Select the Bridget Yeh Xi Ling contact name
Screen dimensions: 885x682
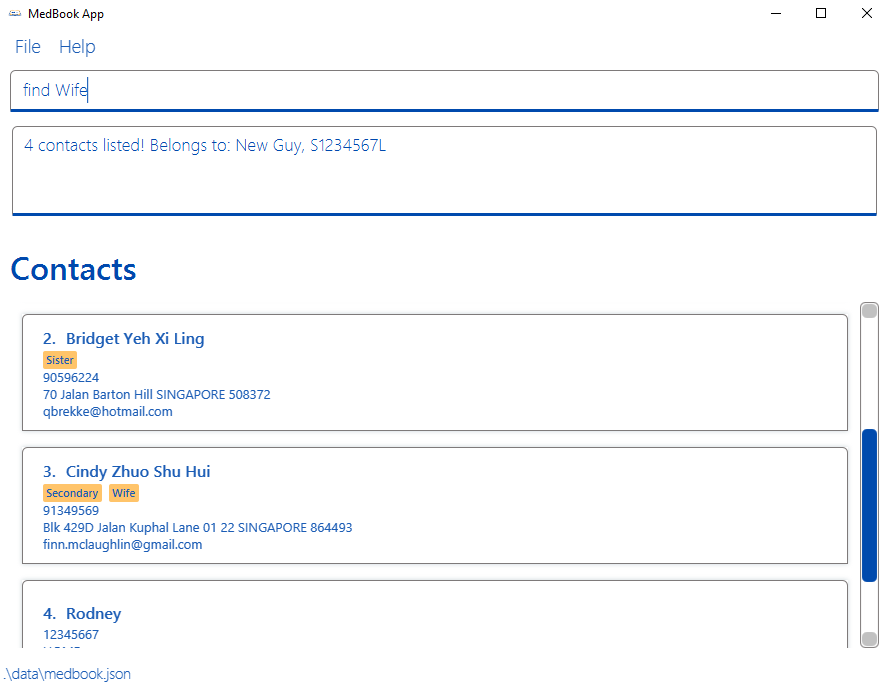coord(135,339)
